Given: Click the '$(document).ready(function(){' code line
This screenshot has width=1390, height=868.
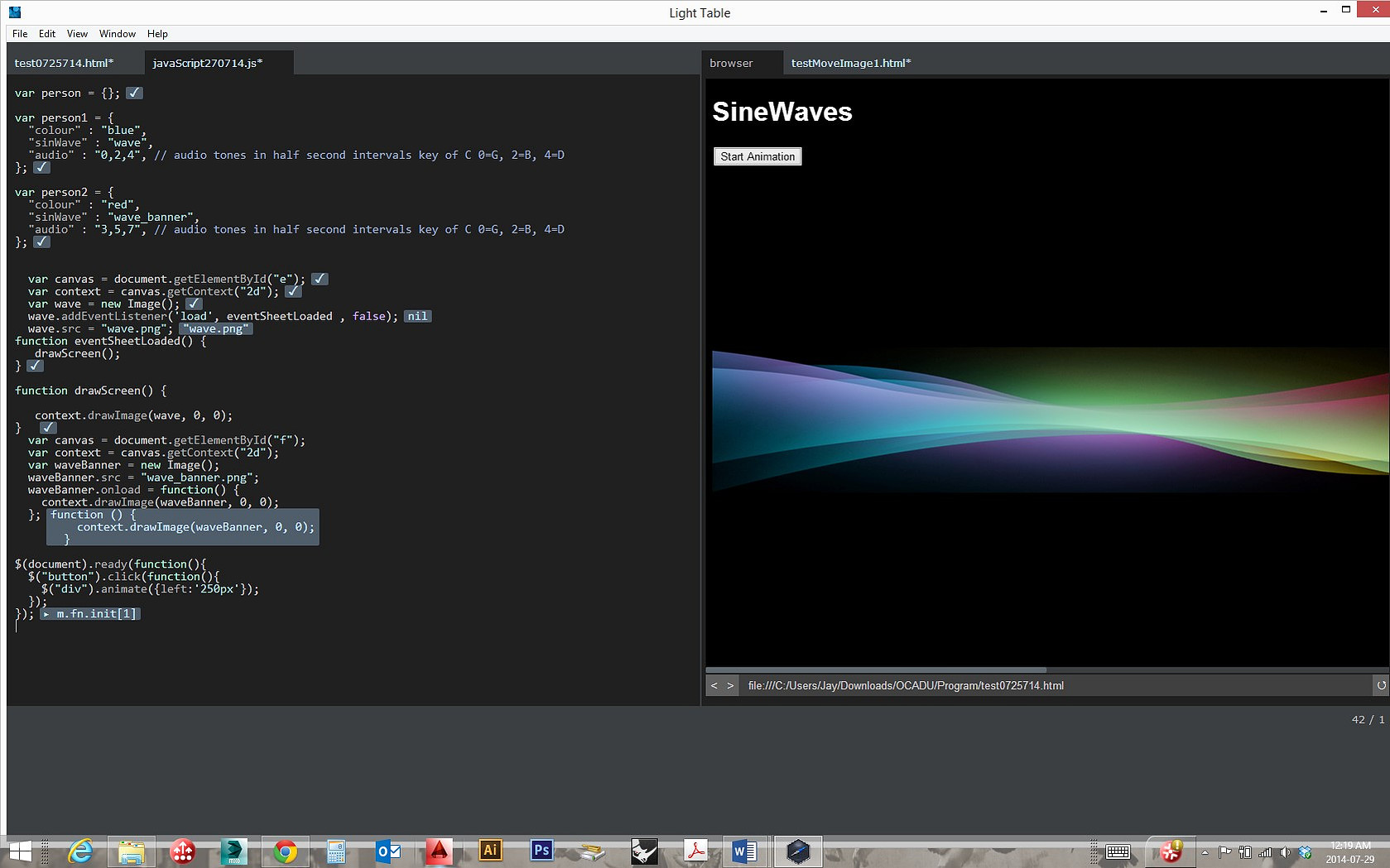Looking at the screenshot, I should pyautogui.click(x=111, y=564).
